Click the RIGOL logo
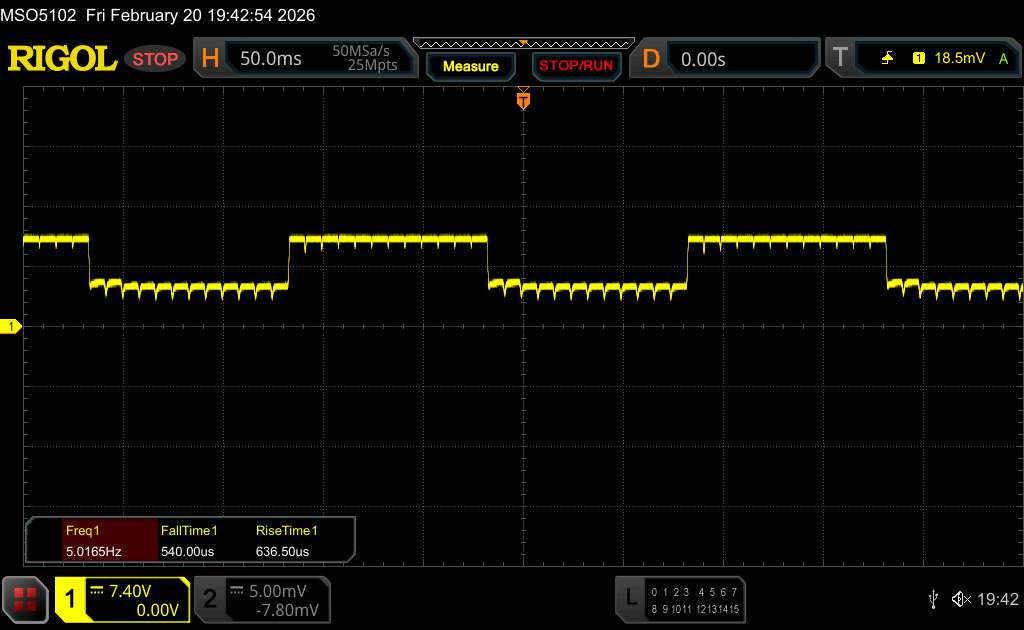The height and width of the screenshot is (630, 1024). (x=62, y=59)
